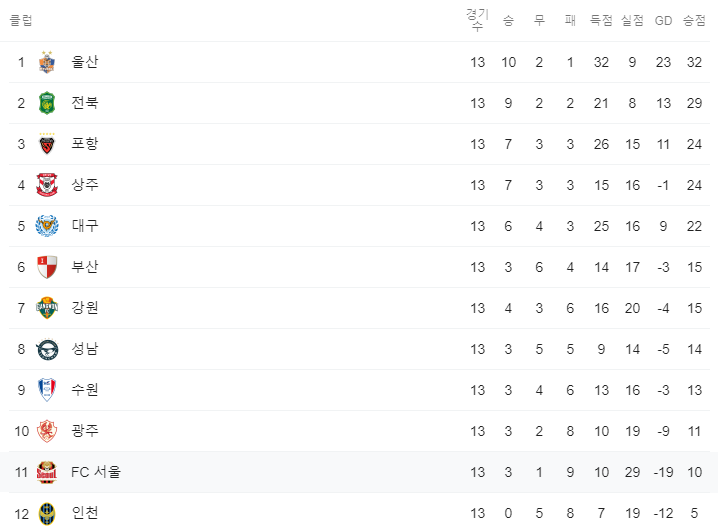The height and width of the screenshot is (531, 718).
Task: Click the 강원 club crest icon
Action: point(47,308)
